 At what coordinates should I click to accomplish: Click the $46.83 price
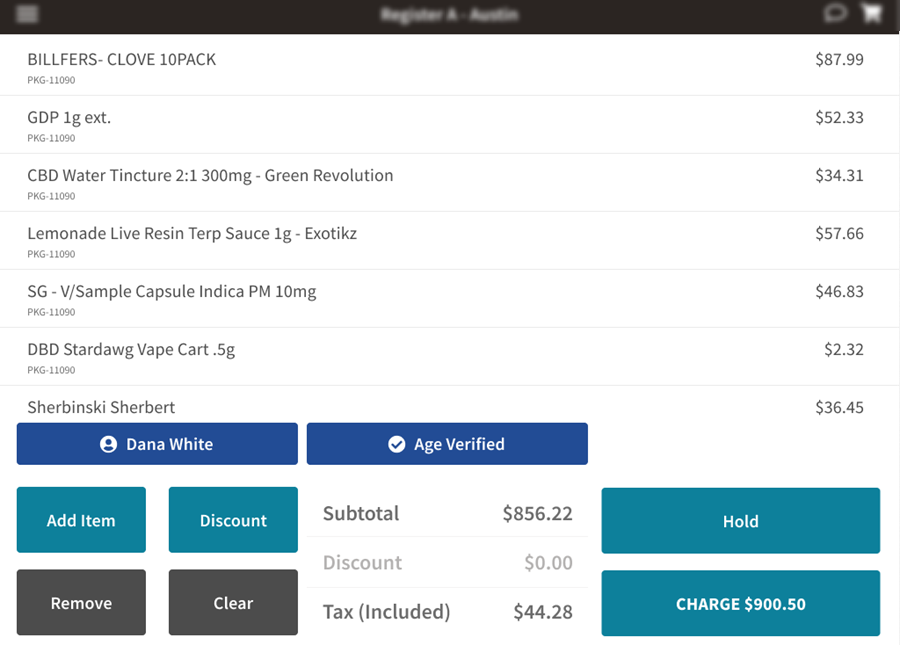tap(839, 292)
